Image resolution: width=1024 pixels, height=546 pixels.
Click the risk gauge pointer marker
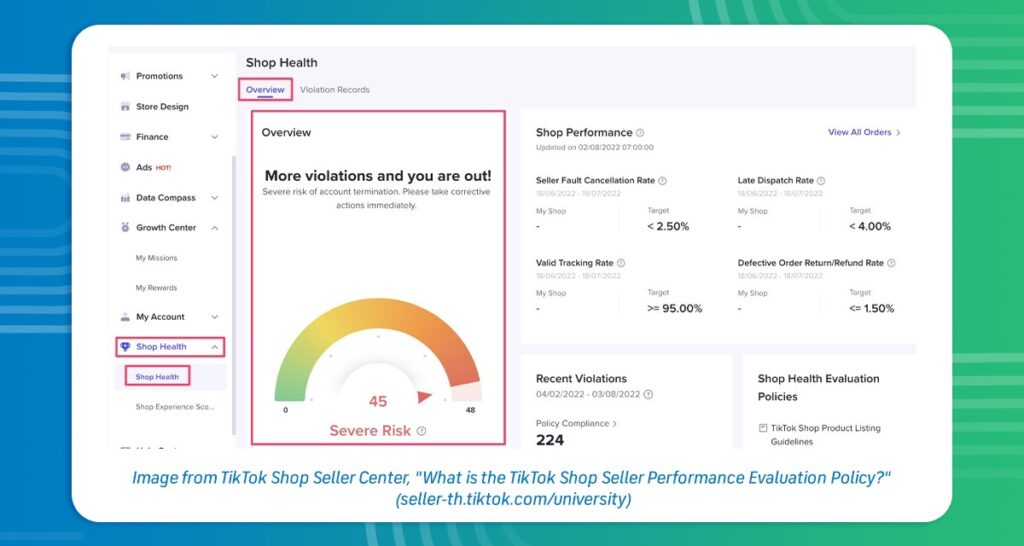424,396
